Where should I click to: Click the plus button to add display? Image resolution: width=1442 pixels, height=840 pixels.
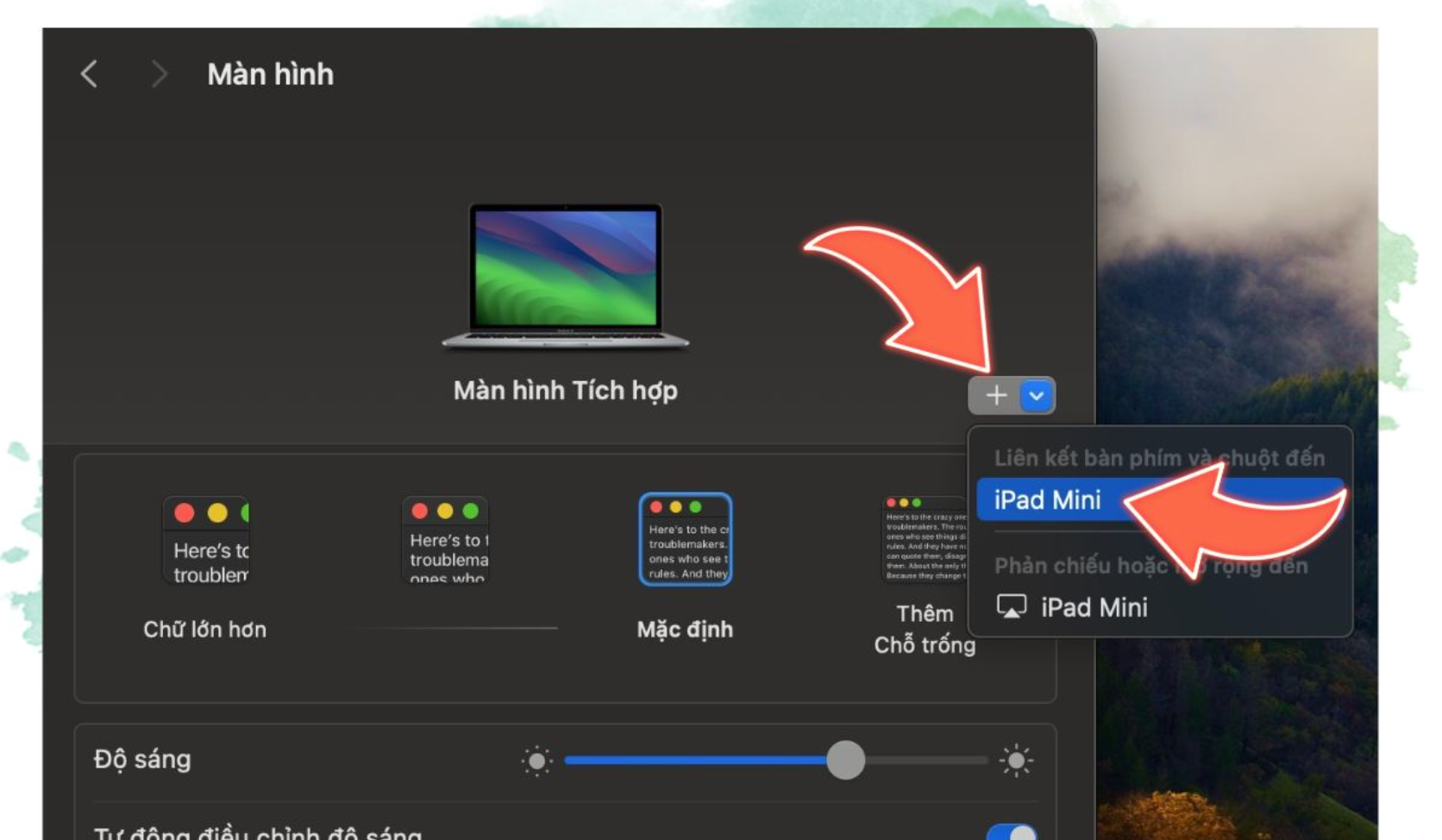(x=996, y=395)
